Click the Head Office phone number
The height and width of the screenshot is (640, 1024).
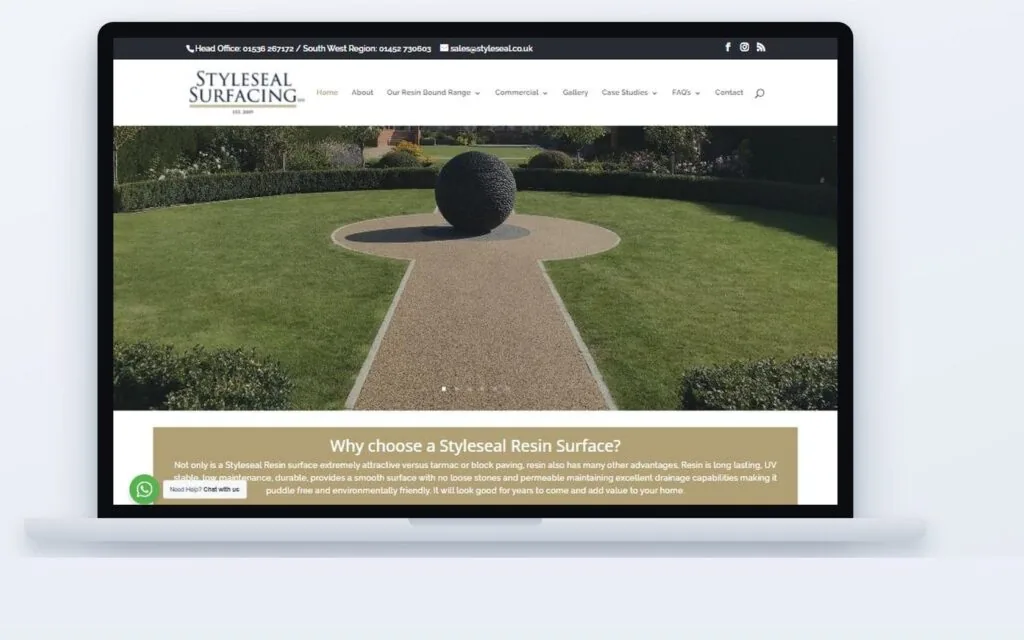pos(268,48)
